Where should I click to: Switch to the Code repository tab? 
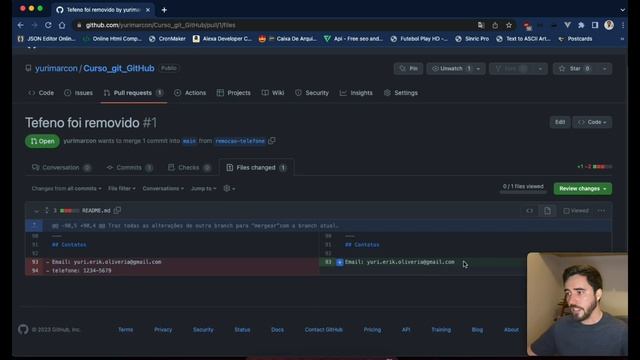41,93
